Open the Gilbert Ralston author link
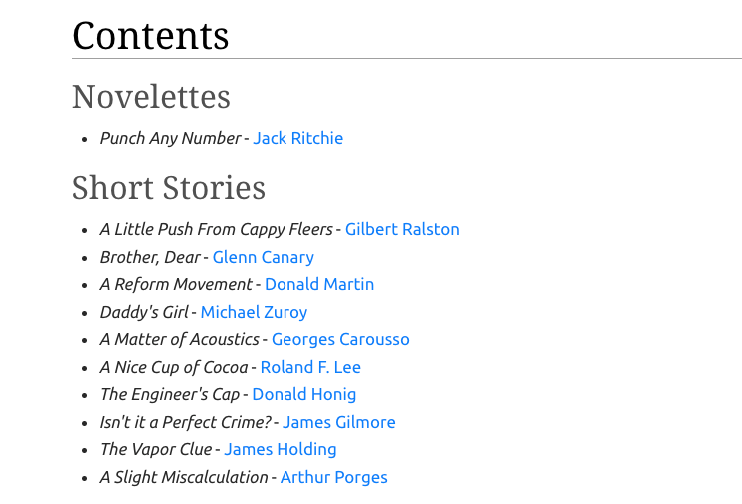This screenshot has height=504, width=742. (x=402, y=229)
